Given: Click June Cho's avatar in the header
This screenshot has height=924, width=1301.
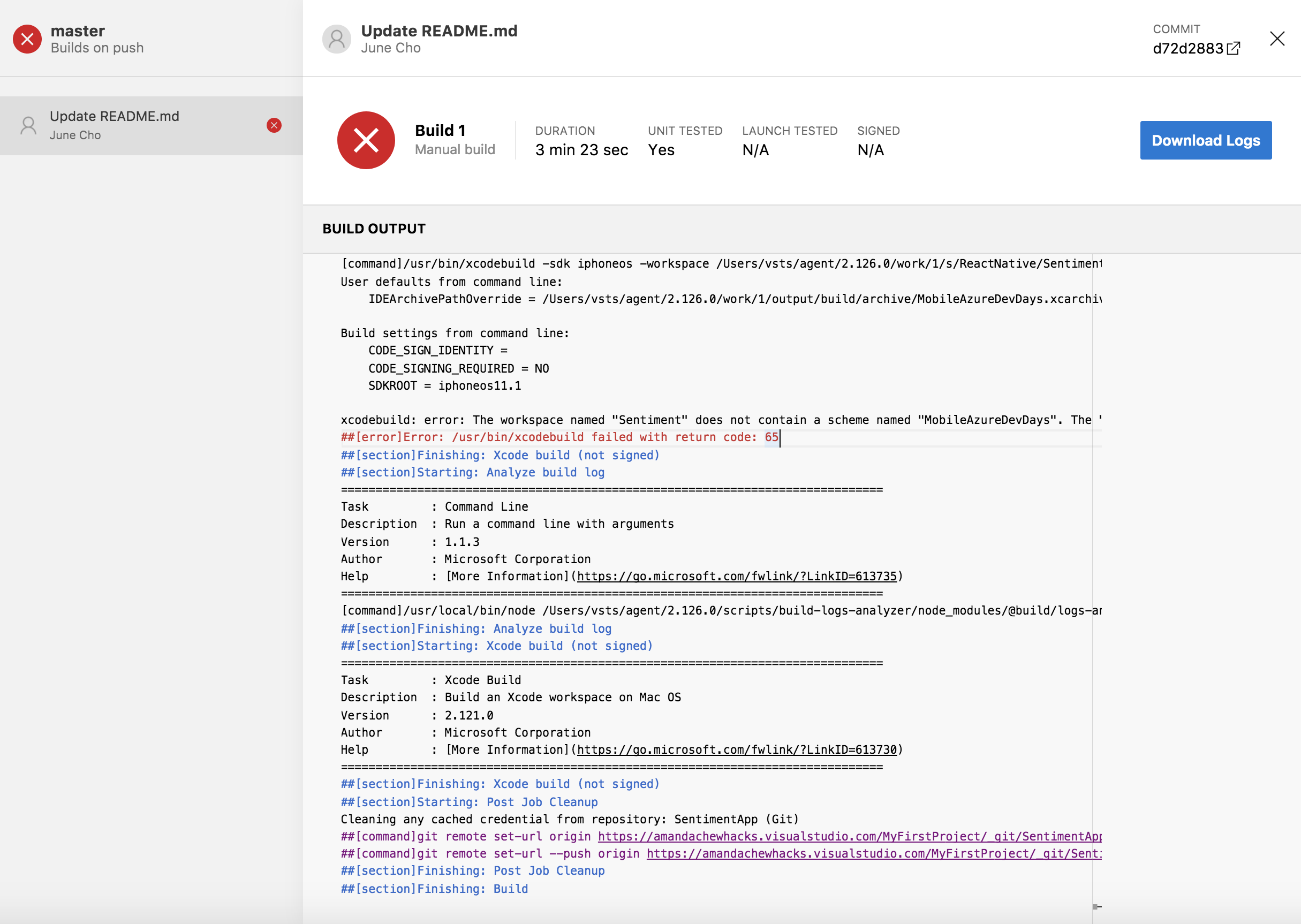Looking at the screenshot, I should [336, 39].
